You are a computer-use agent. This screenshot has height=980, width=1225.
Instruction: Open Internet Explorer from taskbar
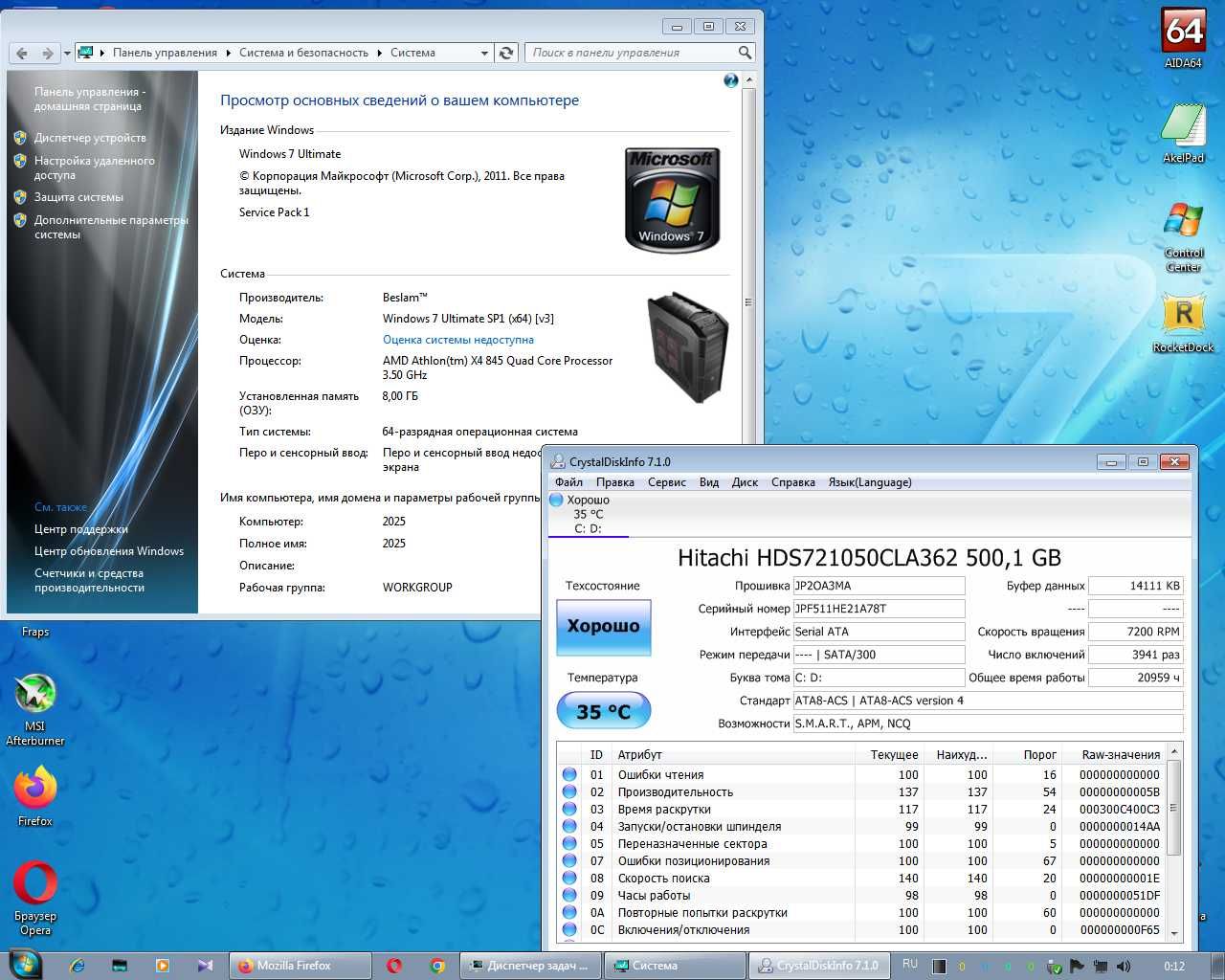(77, 966)
